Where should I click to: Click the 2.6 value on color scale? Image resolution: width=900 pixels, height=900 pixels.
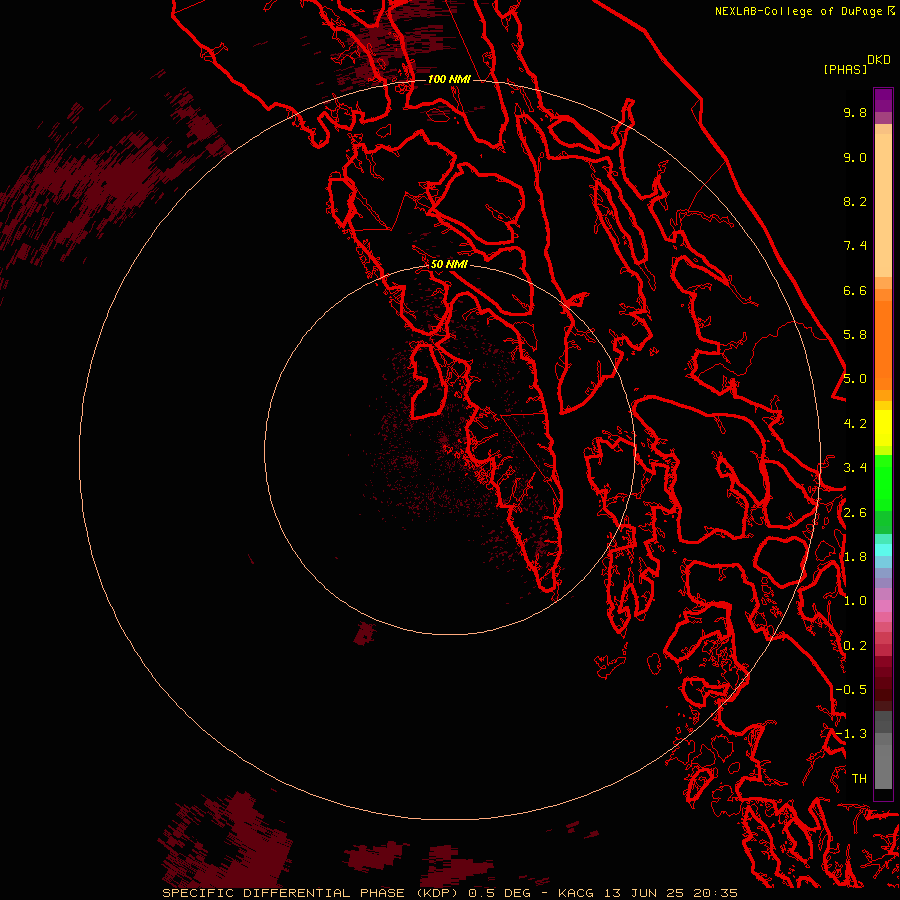855,513
